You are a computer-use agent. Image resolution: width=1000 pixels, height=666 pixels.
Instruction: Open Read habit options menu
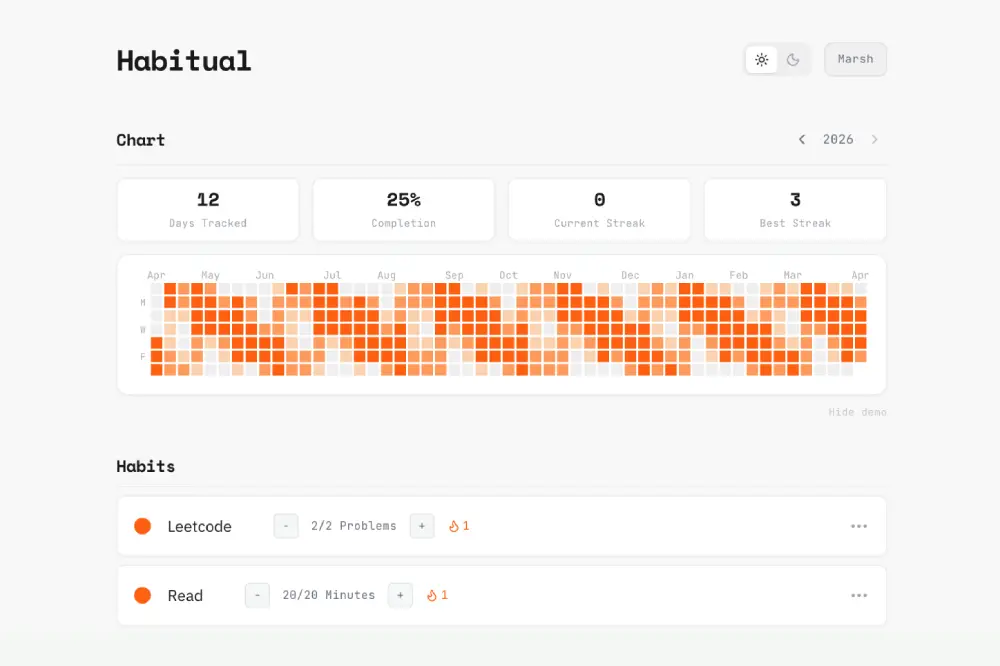[859, 595]
